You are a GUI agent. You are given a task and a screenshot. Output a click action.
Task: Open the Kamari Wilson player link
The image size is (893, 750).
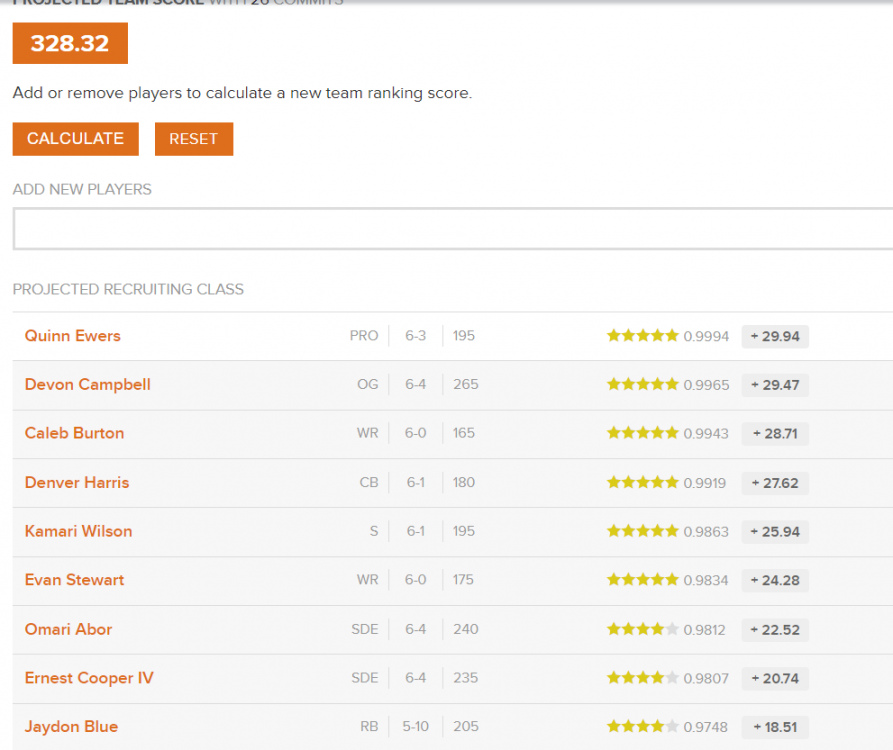[x=79, y=531]
